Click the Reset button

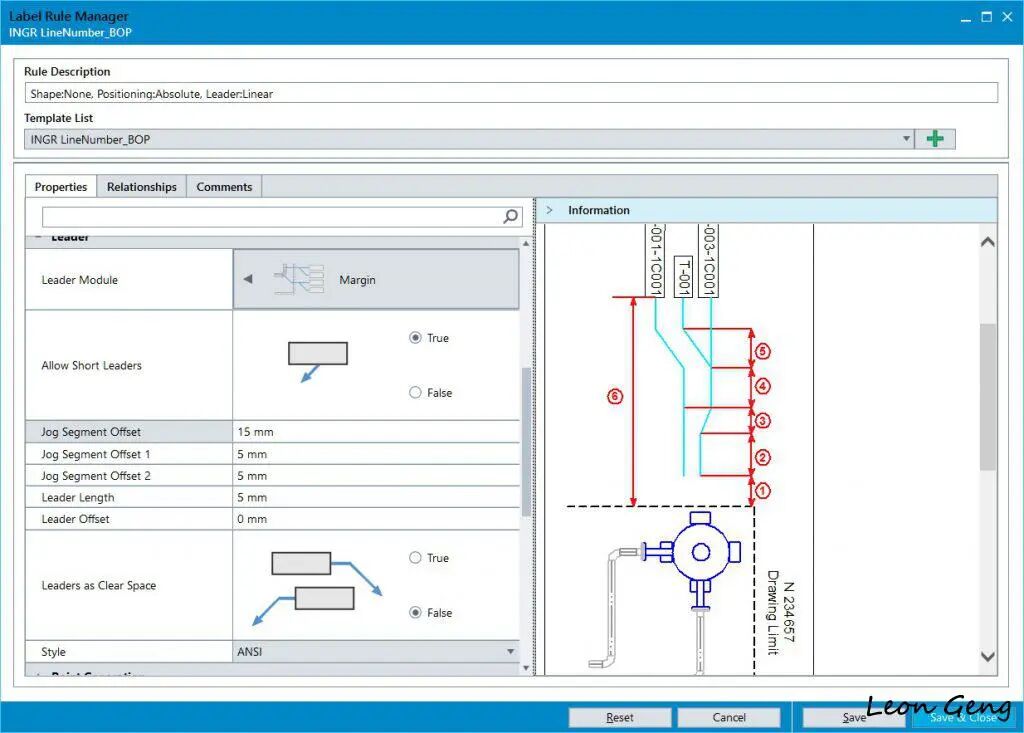point(620,717)
